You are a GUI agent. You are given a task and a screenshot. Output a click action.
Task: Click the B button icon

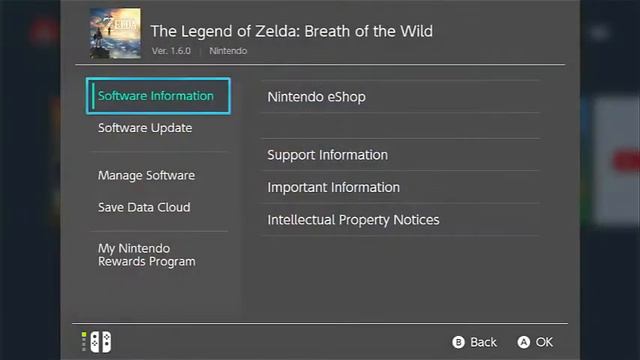[x=458, y=342]
